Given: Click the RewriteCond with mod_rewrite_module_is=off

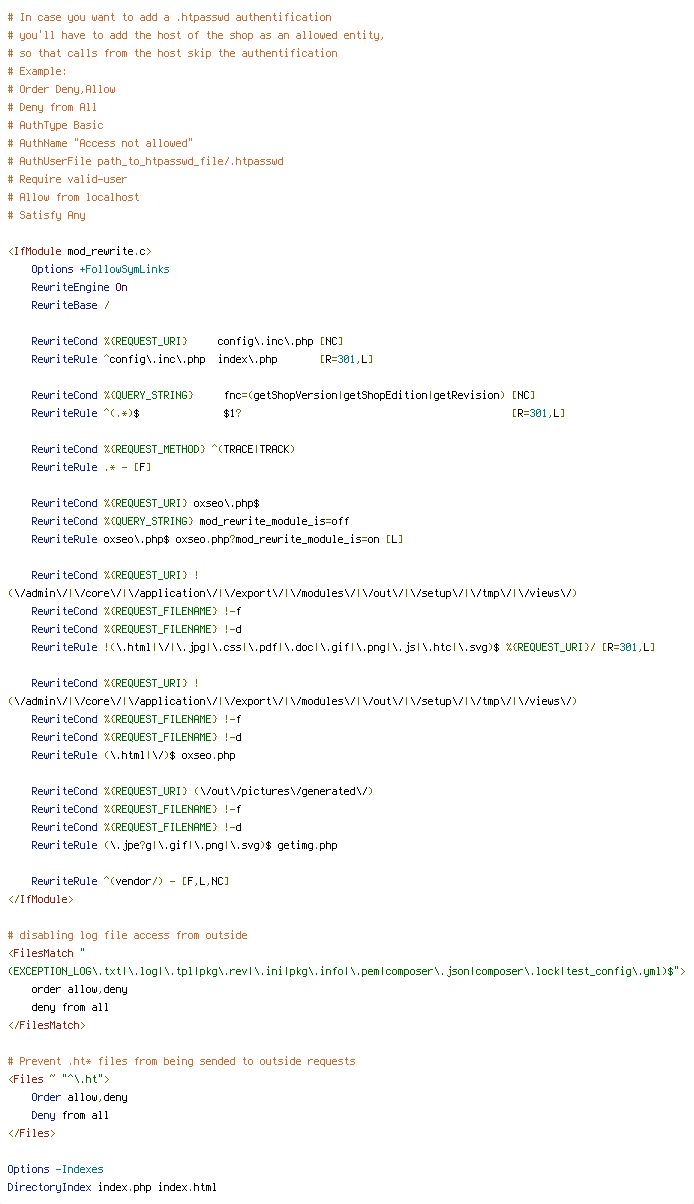Looking at the screenshot, I should click(190, 521).
